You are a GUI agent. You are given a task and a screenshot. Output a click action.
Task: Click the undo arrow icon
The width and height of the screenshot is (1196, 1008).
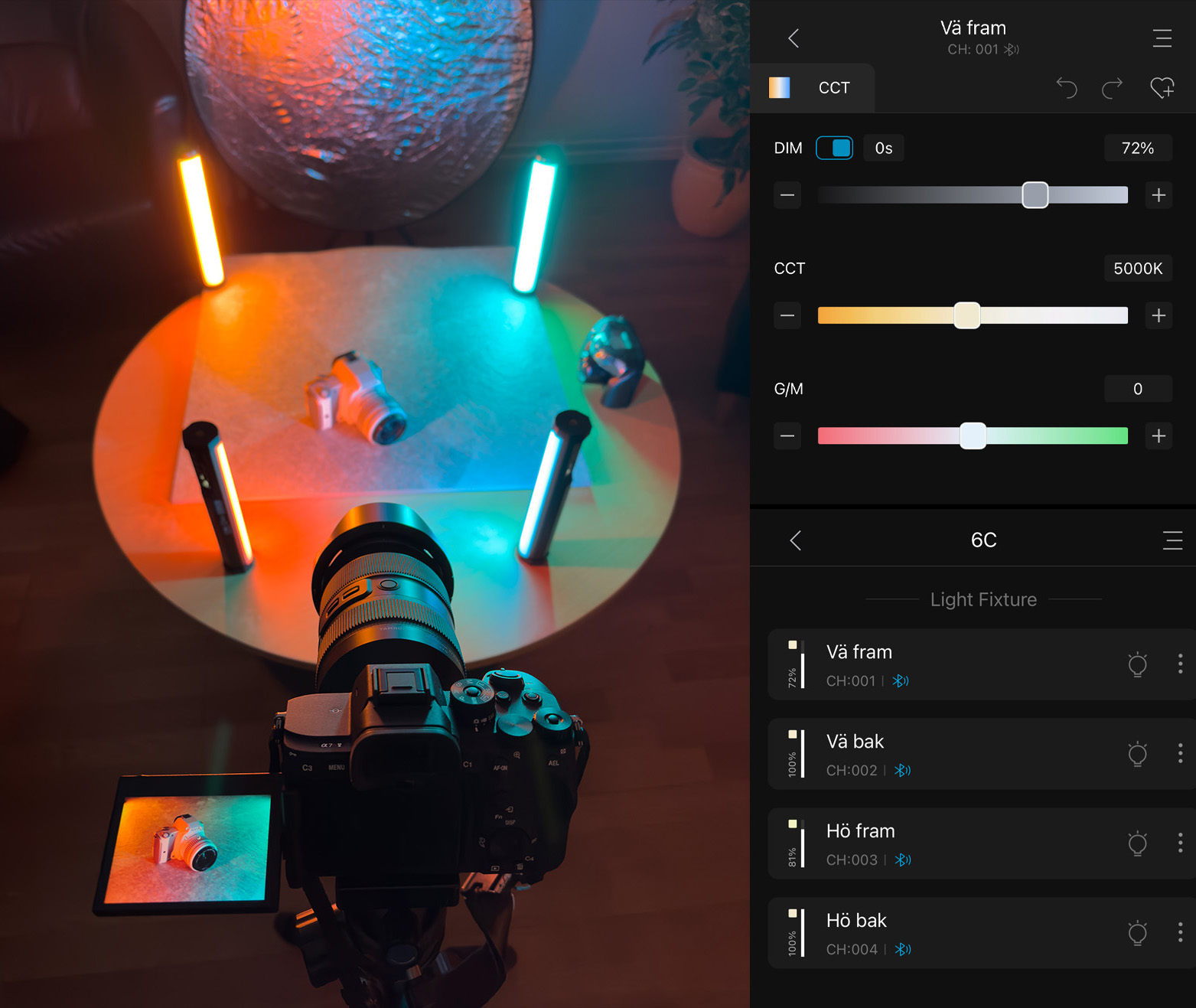click(x=1067, y=88)
